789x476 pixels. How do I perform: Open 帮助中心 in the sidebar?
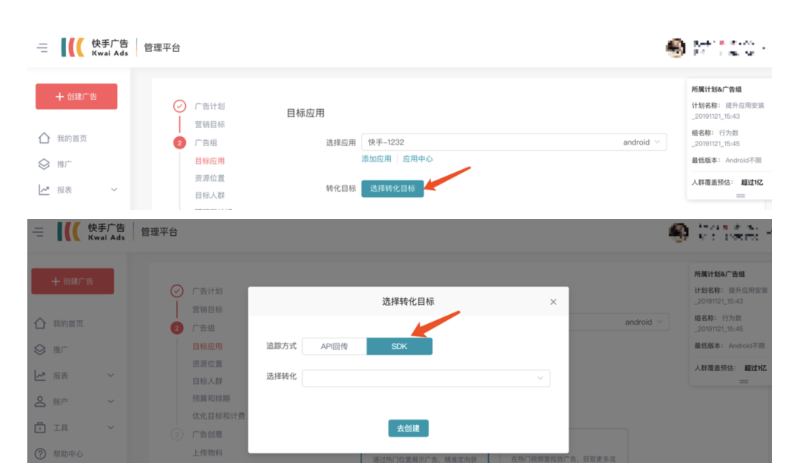point(68,454)
